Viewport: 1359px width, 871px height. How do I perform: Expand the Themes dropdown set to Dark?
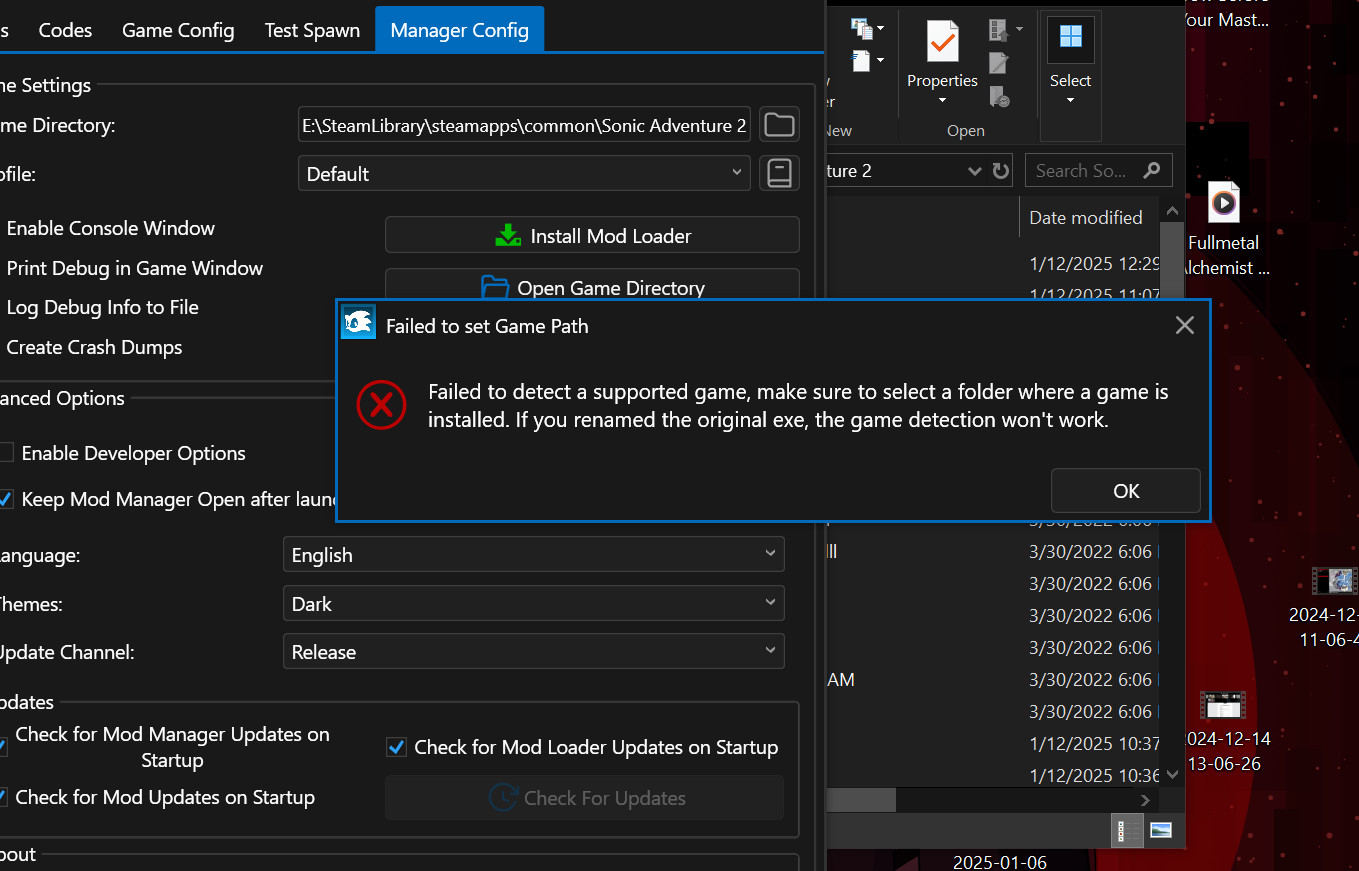point(533,603)
